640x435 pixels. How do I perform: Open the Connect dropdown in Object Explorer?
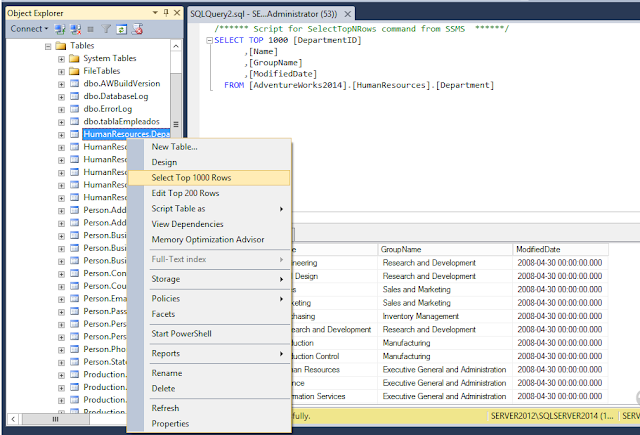(29, 29)
